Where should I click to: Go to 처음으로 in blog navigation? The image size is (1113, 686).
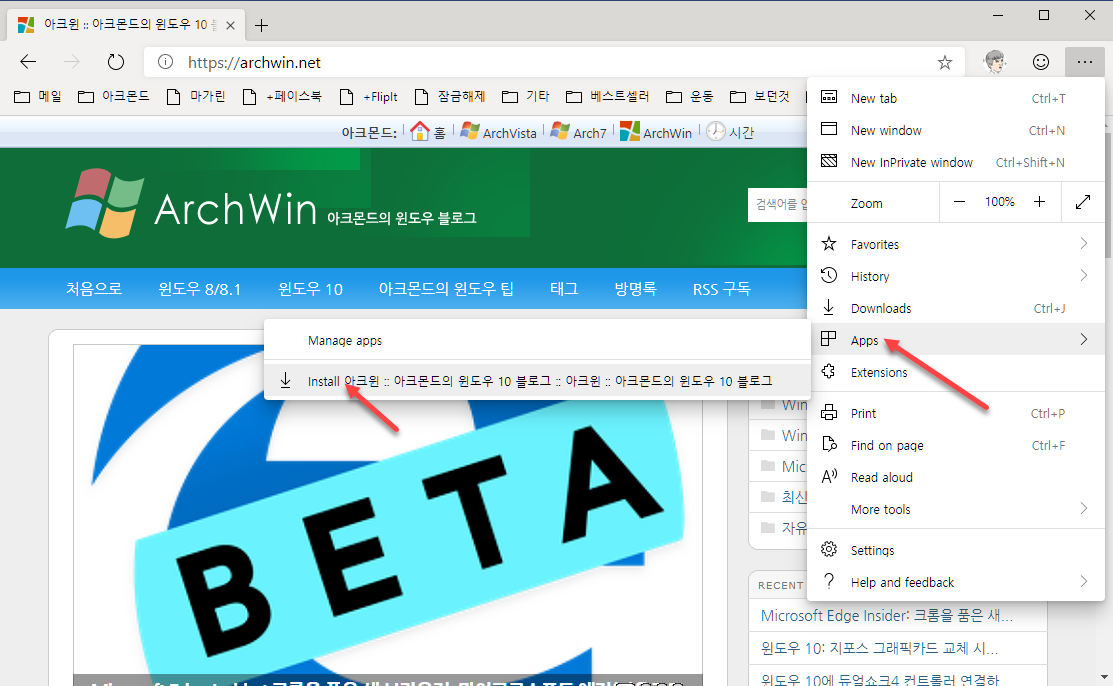[x=94, y=288]
